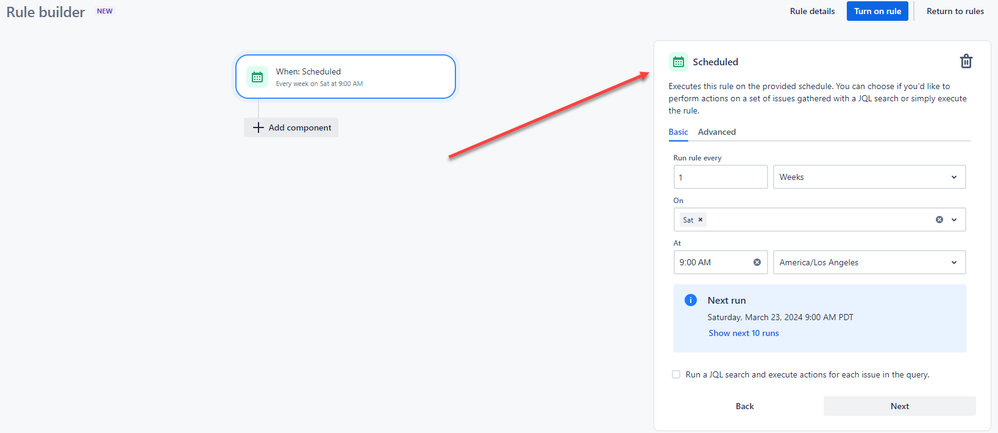The height and width of the screenshot is (433, 998).
Task: Click Show next 10 runs link
Action: point(743,333)
